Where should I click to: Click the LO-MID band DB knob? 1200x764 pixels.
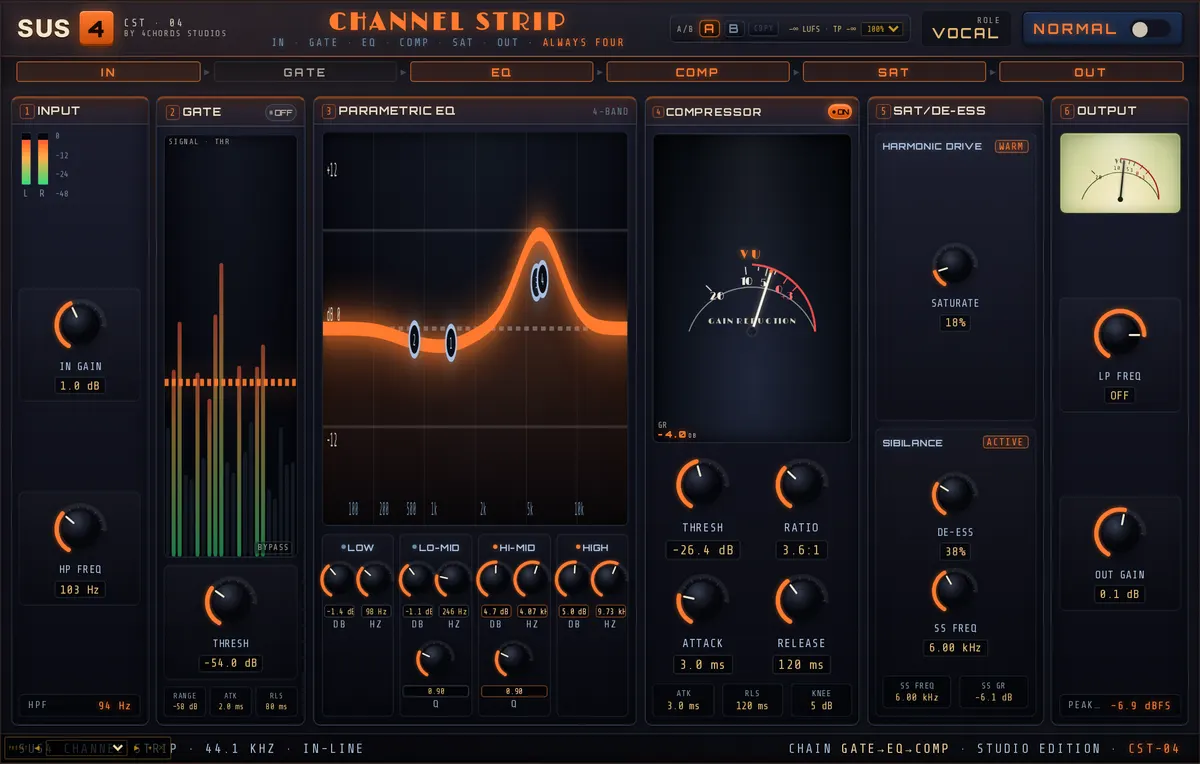click(x=415, y=579)
